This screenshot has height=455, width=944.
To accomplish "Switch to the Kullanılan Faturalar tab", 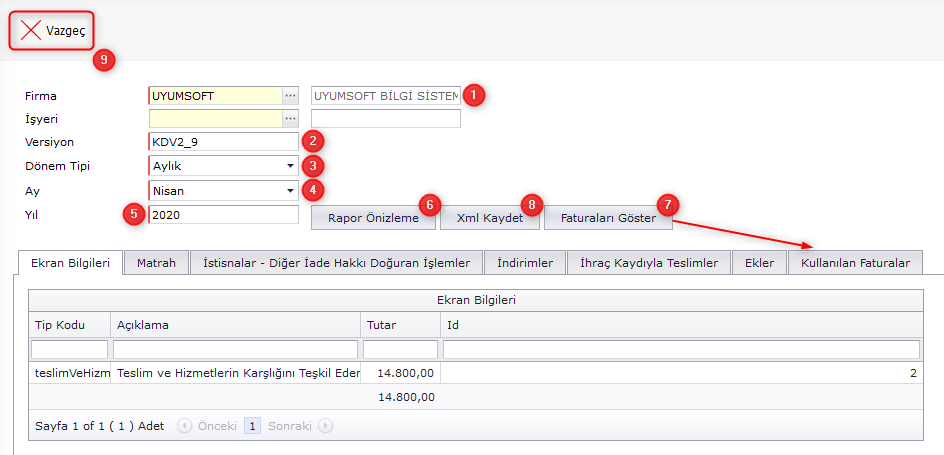I will 855,263.
